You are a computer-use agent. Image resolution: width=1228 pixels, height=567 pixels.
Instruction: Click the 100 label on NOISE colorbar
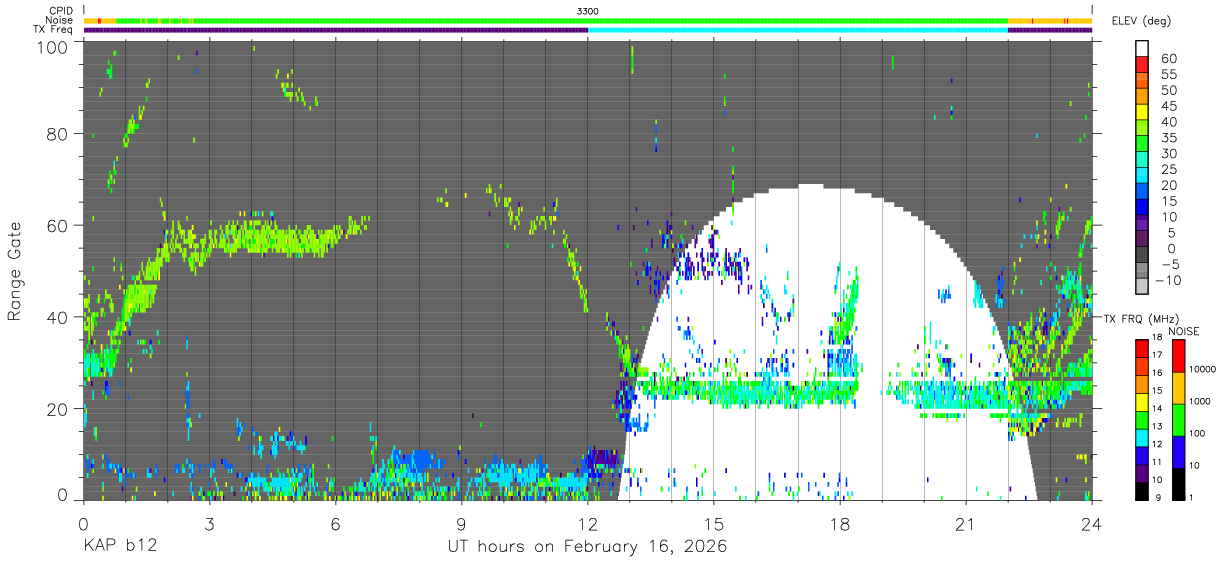[x=1197, y=434]
